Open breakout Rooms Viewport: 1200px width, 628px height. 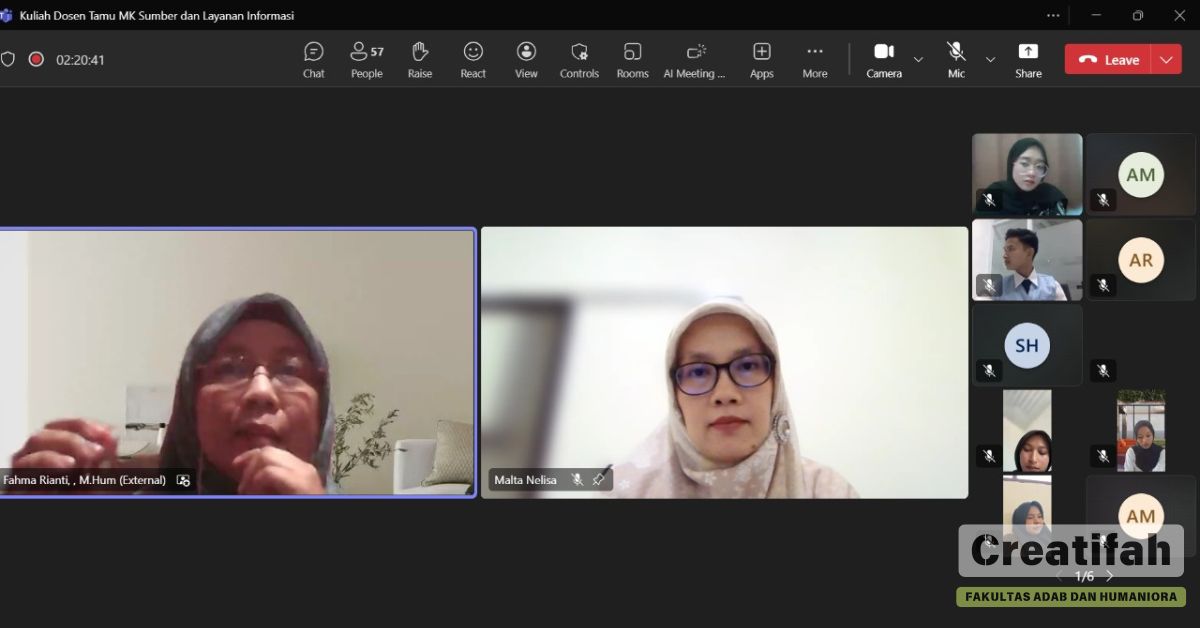point(632,59)
